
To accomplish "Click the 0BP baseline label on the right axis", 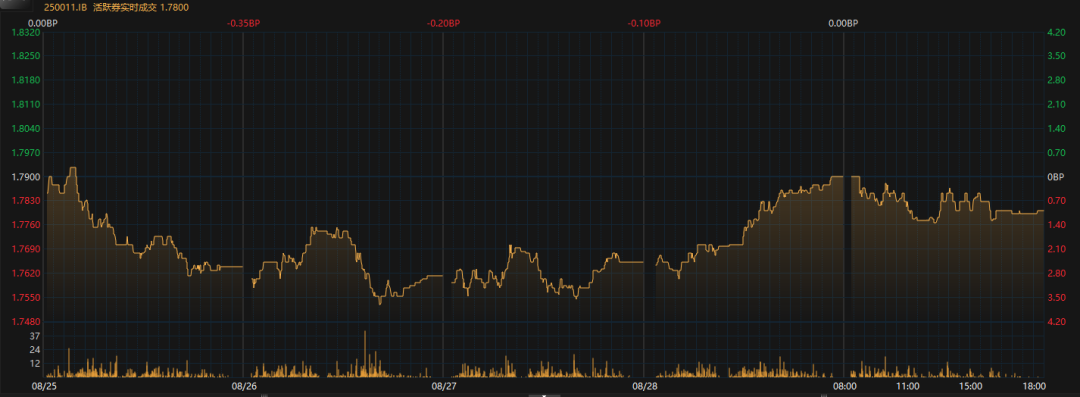I will point(1056,176).
